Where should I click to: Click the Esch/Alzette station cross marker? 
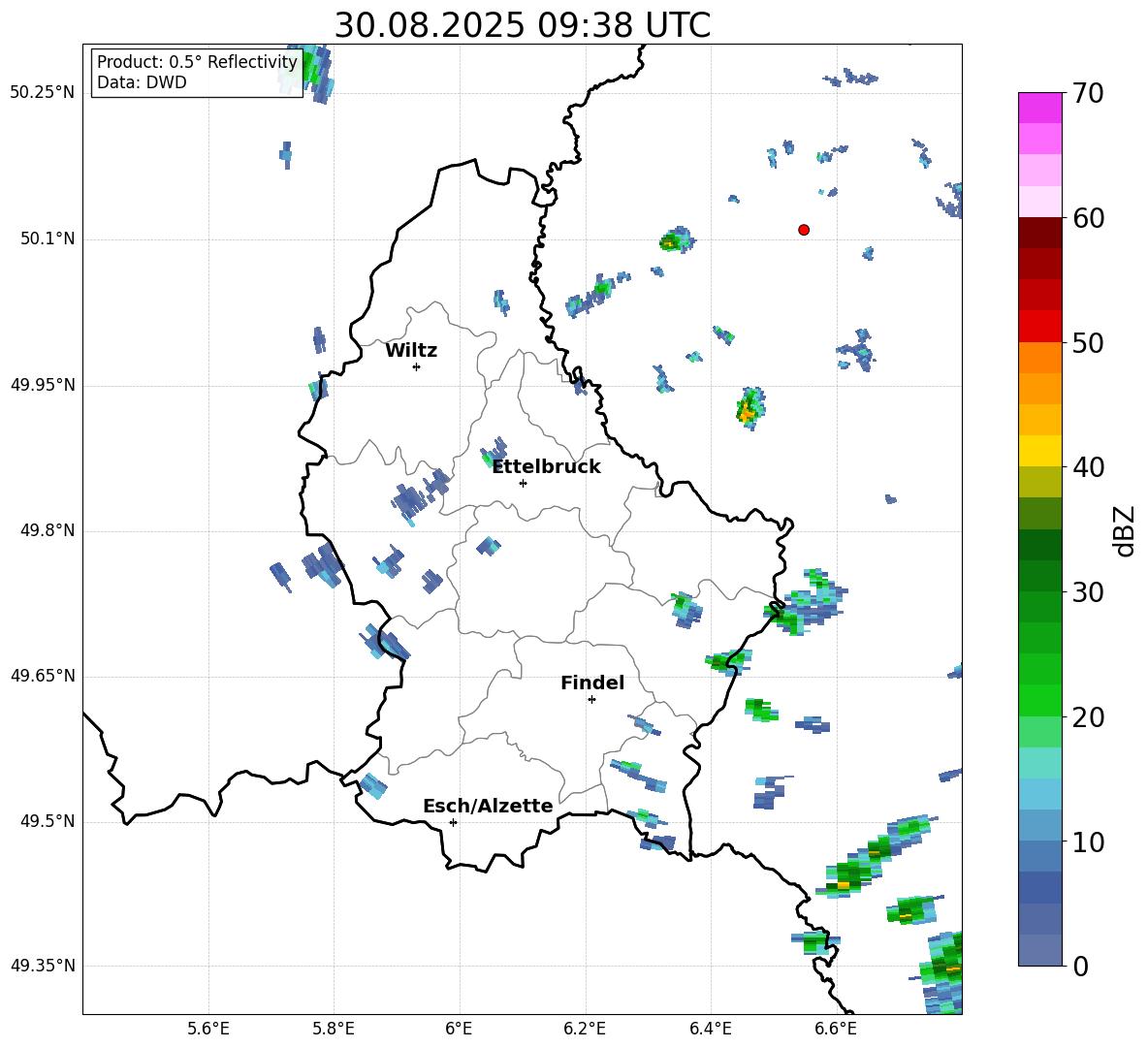tap(453, 822)
